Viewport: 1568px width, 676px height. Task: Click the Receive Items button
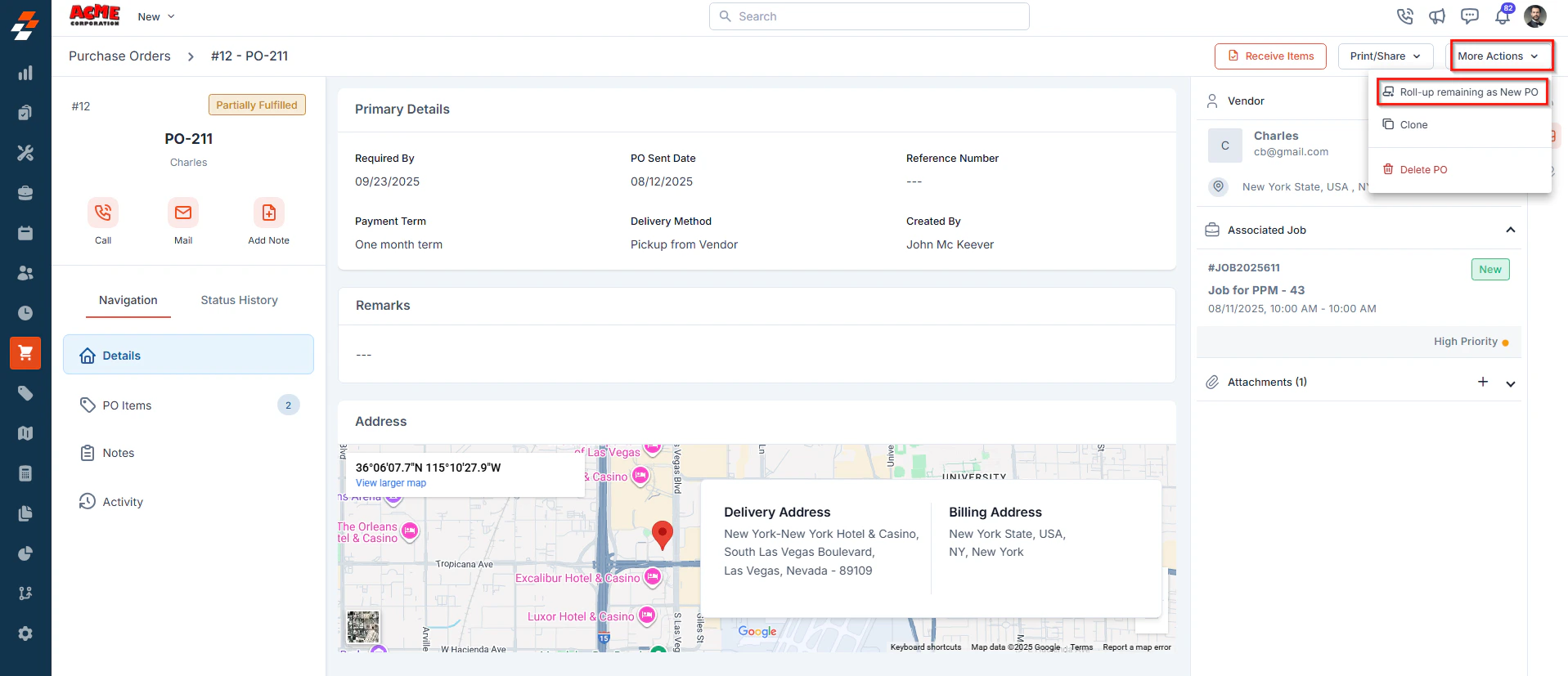(1270, 56)
